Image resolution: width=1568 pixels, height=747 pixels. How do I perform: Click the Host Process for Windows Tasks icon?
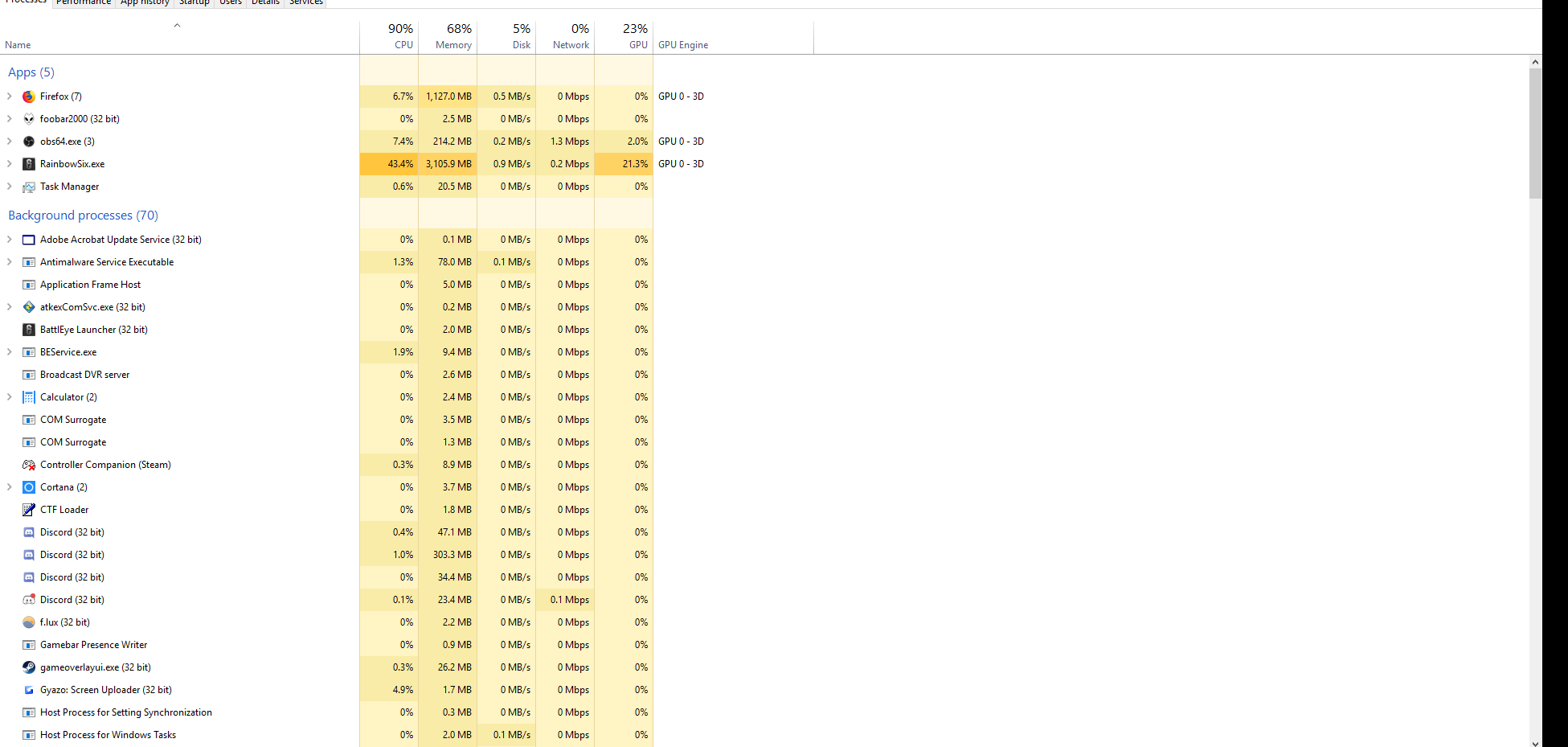pos(29,735)
